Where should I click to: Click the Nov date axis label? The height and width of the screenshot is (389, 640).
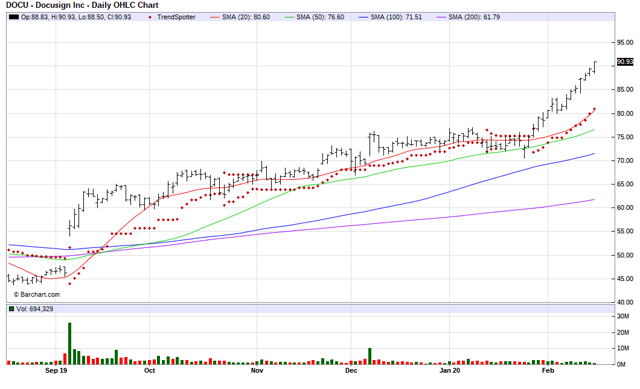click(257, 371)
